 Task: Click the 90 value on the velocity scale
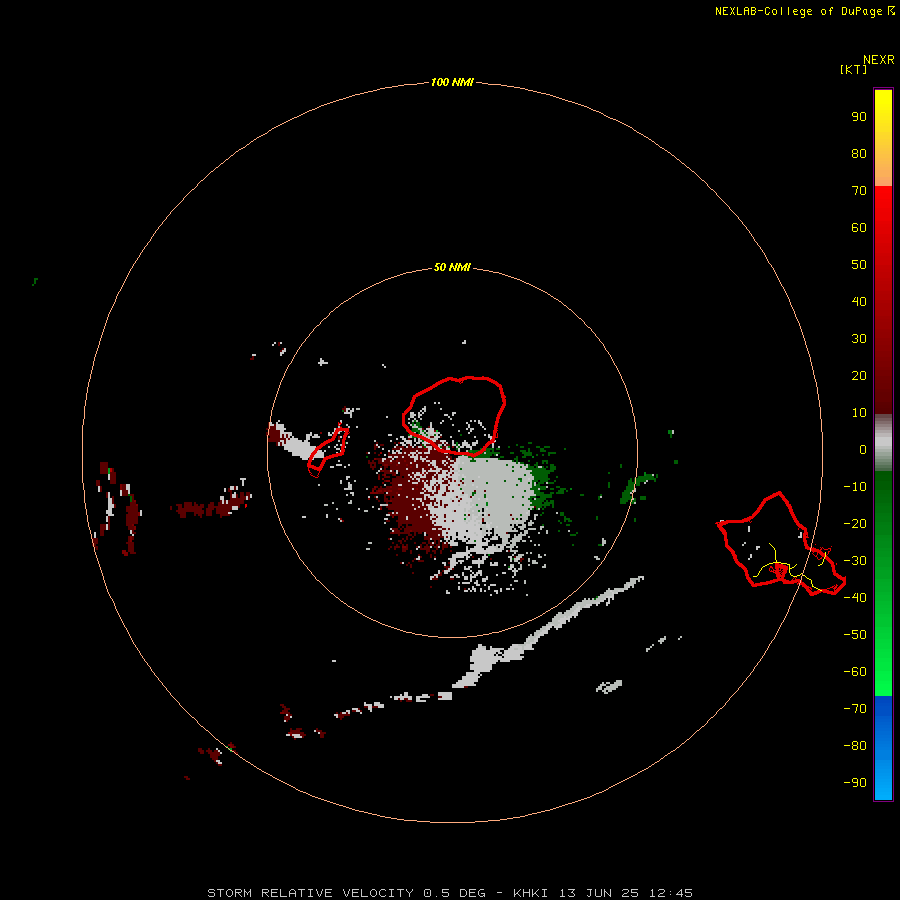pos(859,117)
